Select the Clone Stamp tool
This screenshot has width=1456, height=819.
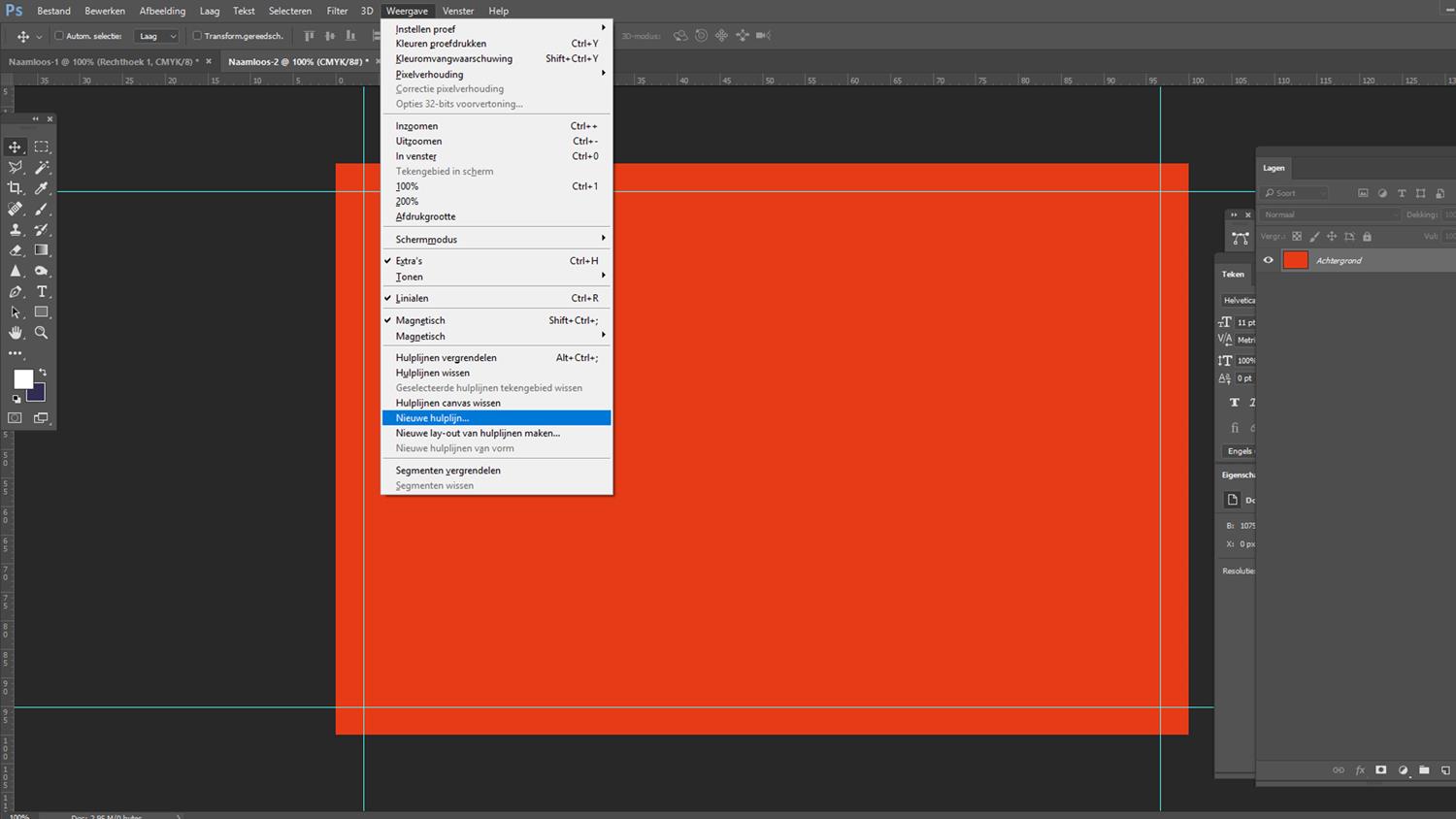[x=15, y=230]
